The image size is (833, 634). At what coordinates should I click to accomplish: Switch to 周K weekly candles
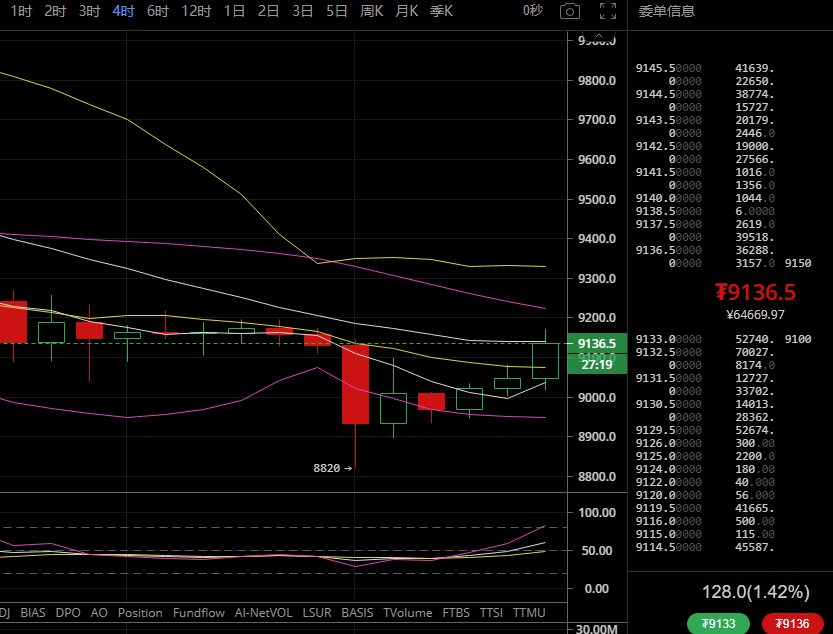point(372,11)
